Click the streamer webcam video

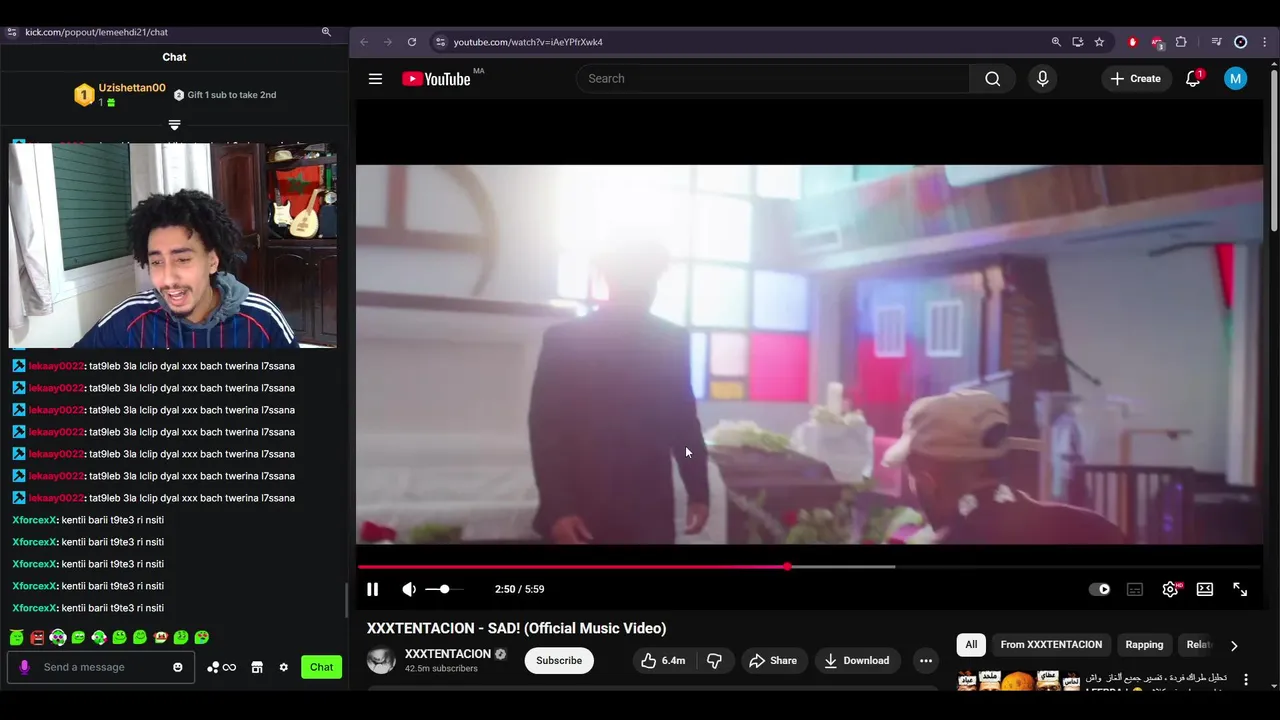coord(172,246)
